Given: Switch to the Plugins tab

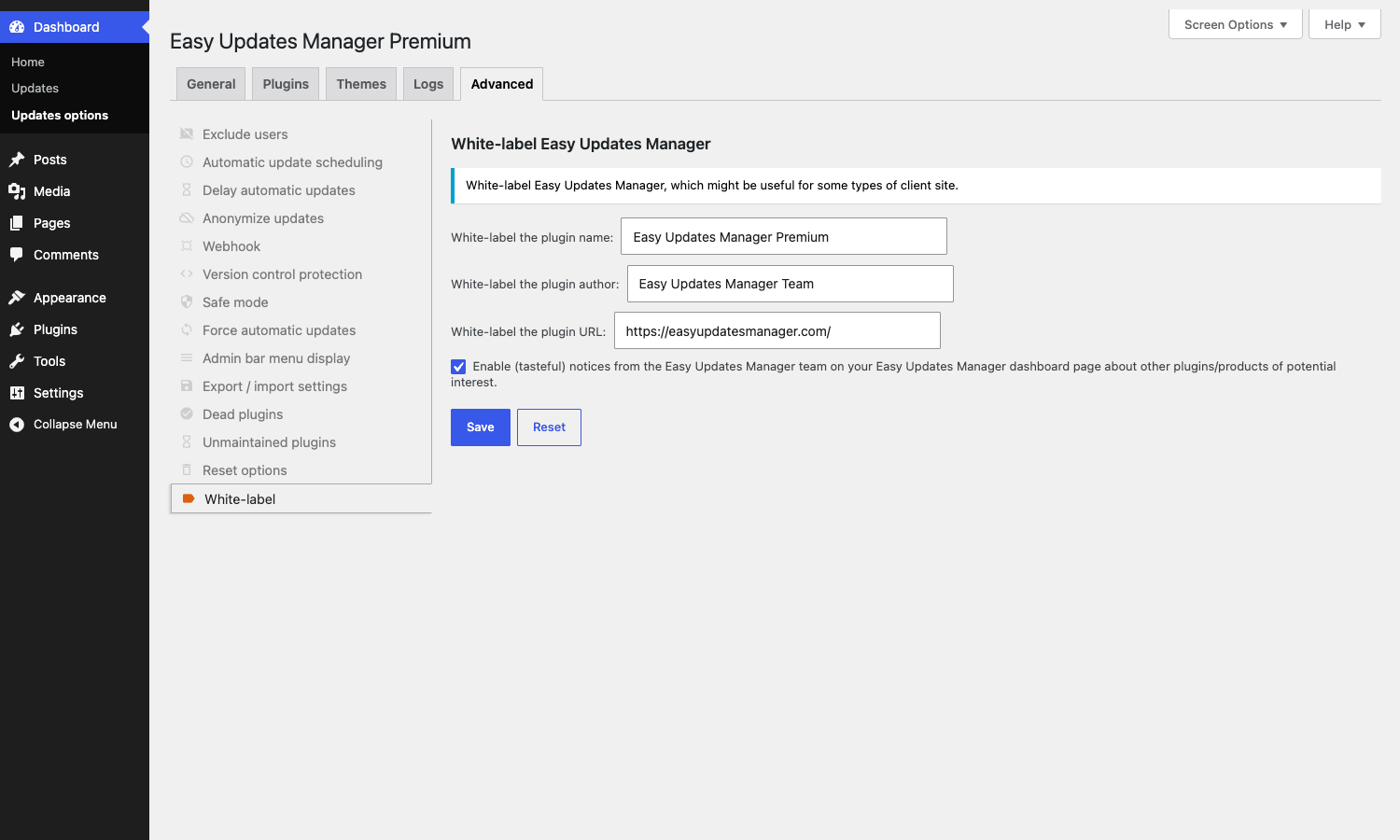Looking at the screenshot, I should (x=286, y=84).
